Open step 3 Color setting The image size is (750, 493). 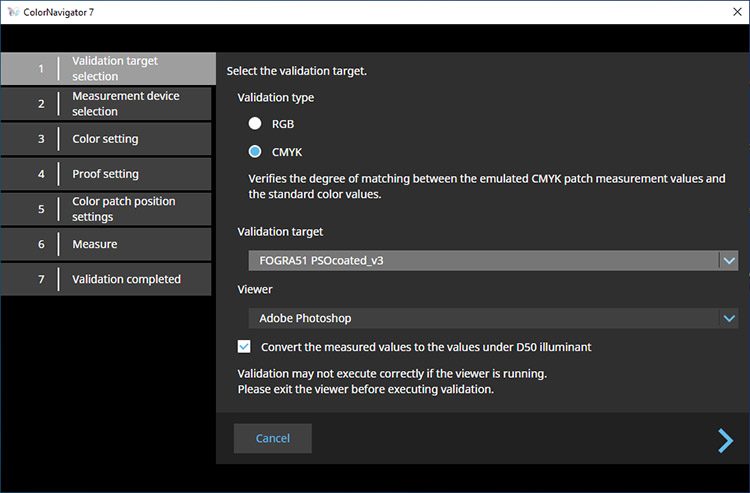click(106, 139)
